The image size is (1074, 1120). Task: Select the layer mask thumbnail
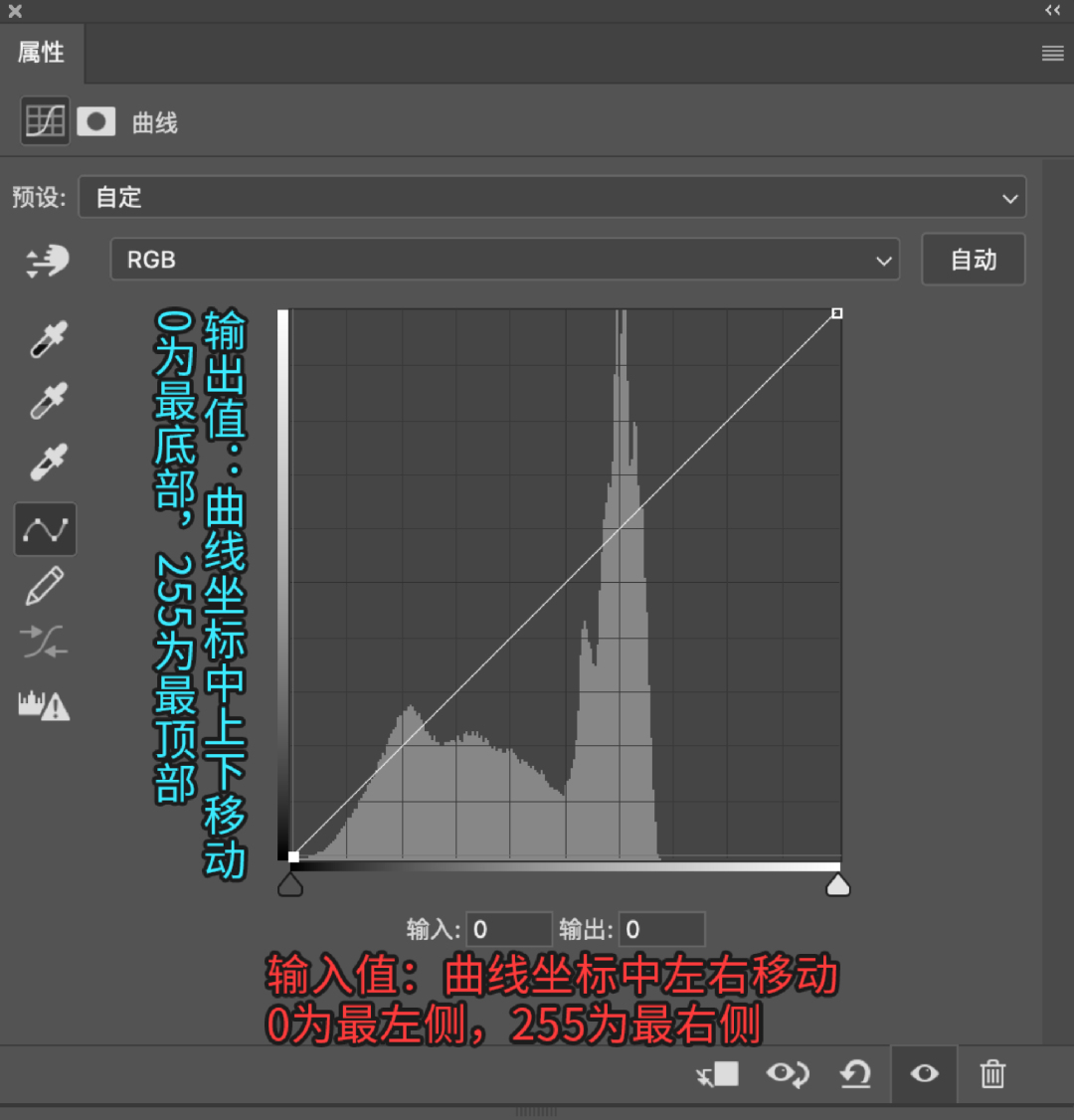(96, 121)
